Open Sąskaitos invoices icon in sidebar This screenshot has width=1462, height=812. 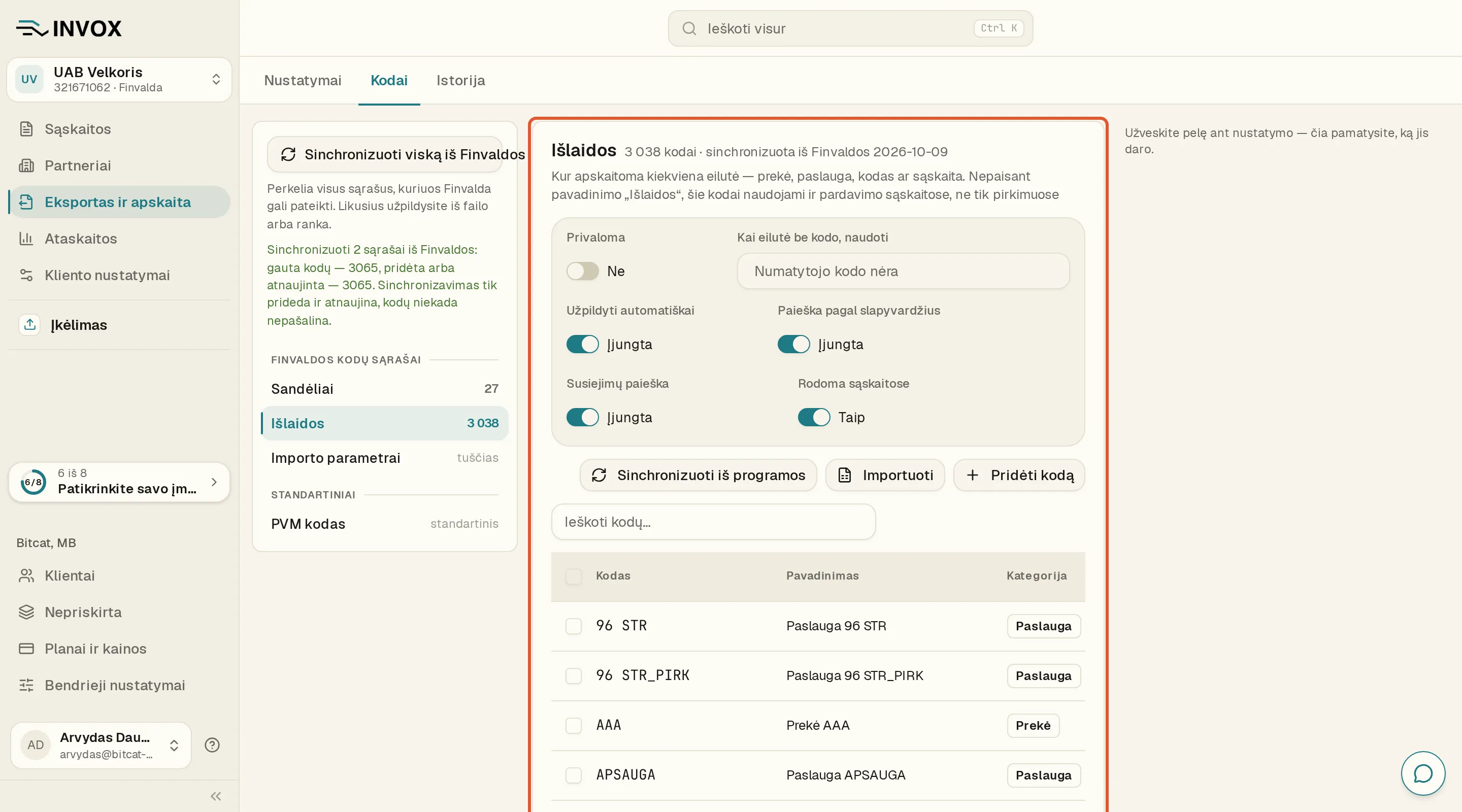[26, 129]
